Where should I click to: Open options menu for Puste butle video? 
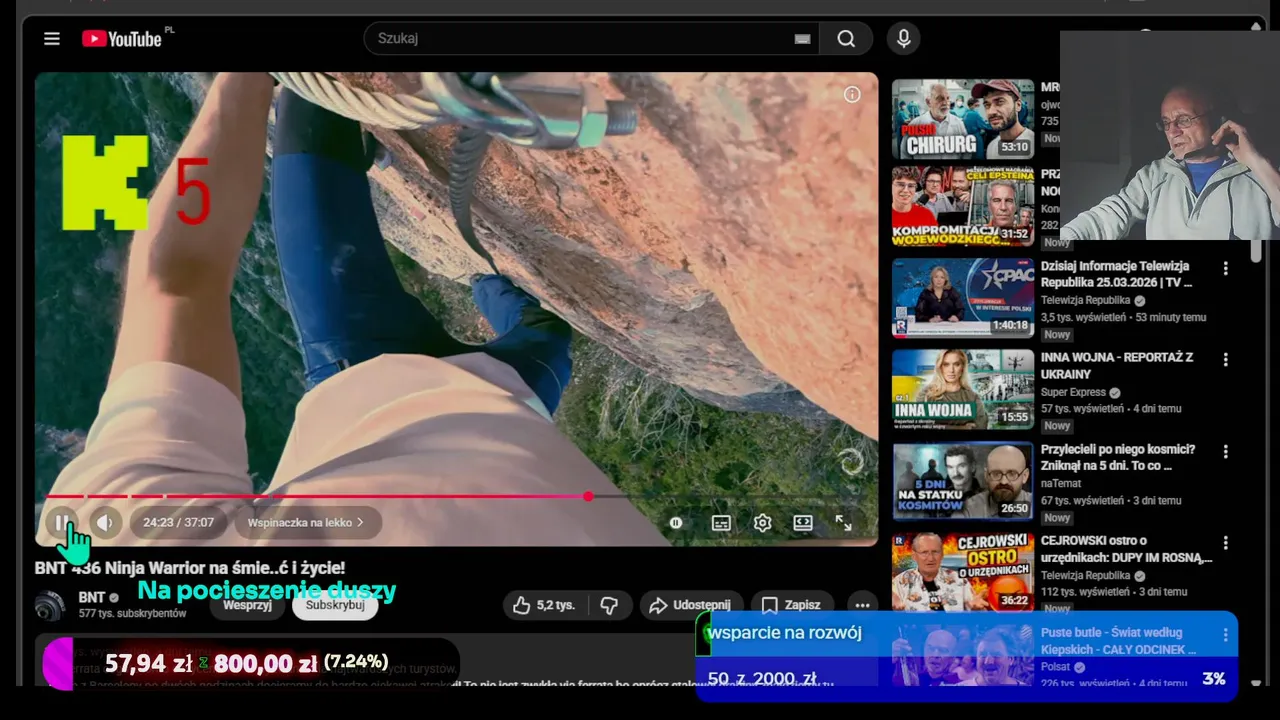coord(1225,635)
